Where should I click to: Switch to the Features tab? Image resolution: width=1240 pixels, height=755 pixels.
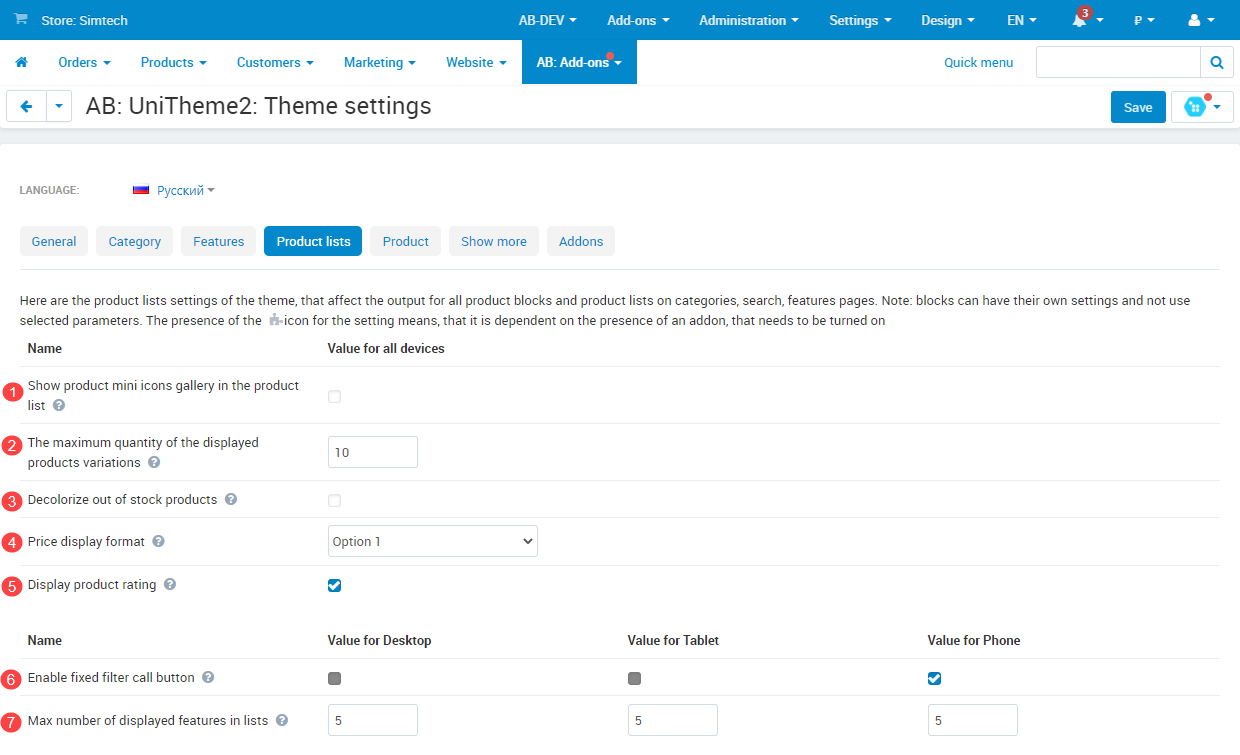[219, 241]
